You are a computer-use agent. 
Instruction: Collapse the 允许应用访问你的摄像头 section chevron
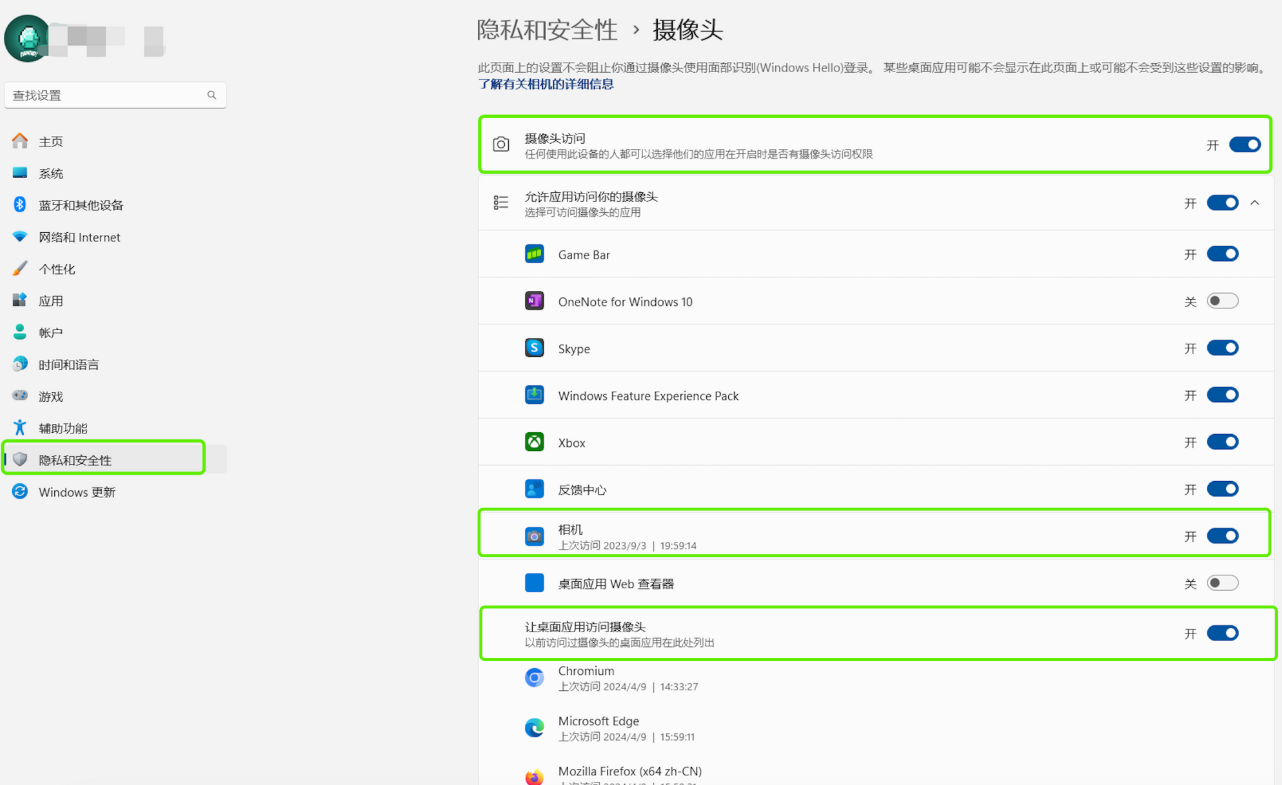[1255, 203]
